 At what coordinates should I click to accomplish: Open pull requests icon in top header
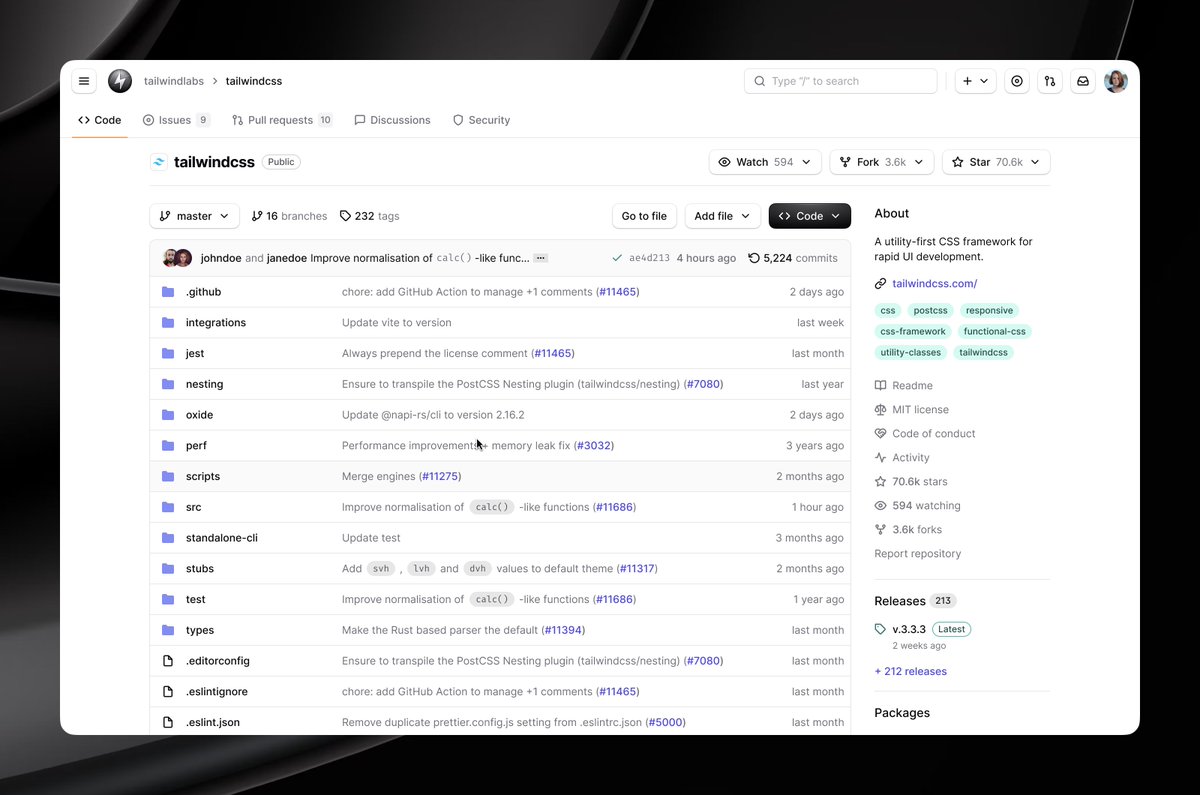[1049, 81]
